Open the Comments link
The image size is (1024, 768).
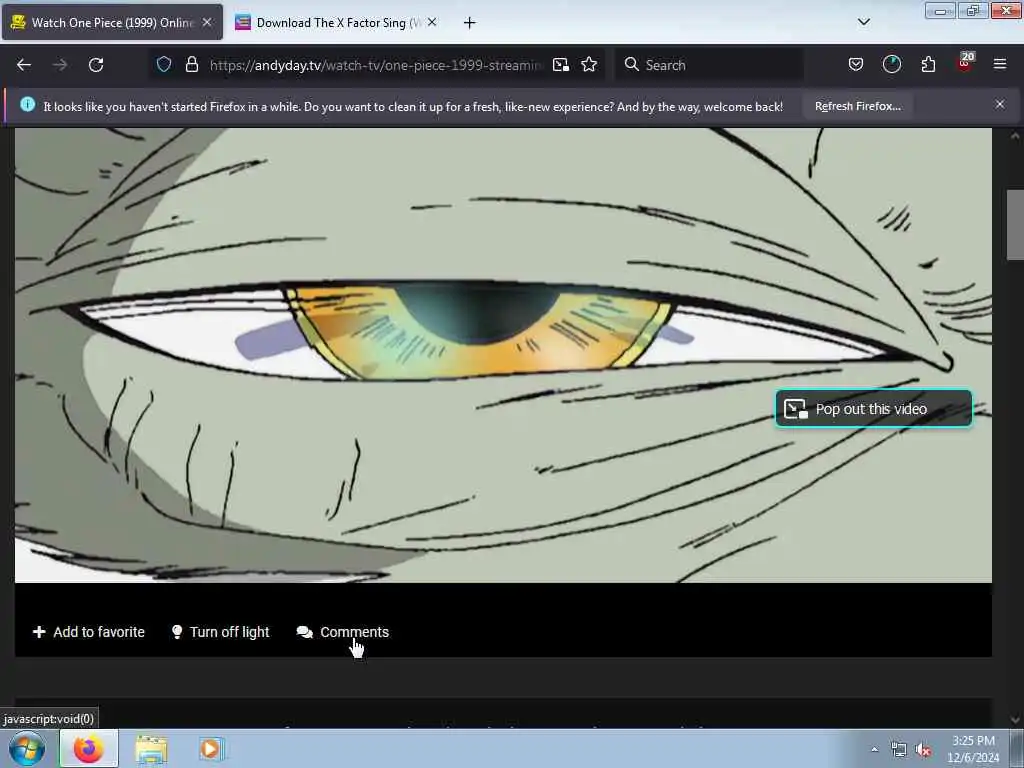(x=343, y=632)
